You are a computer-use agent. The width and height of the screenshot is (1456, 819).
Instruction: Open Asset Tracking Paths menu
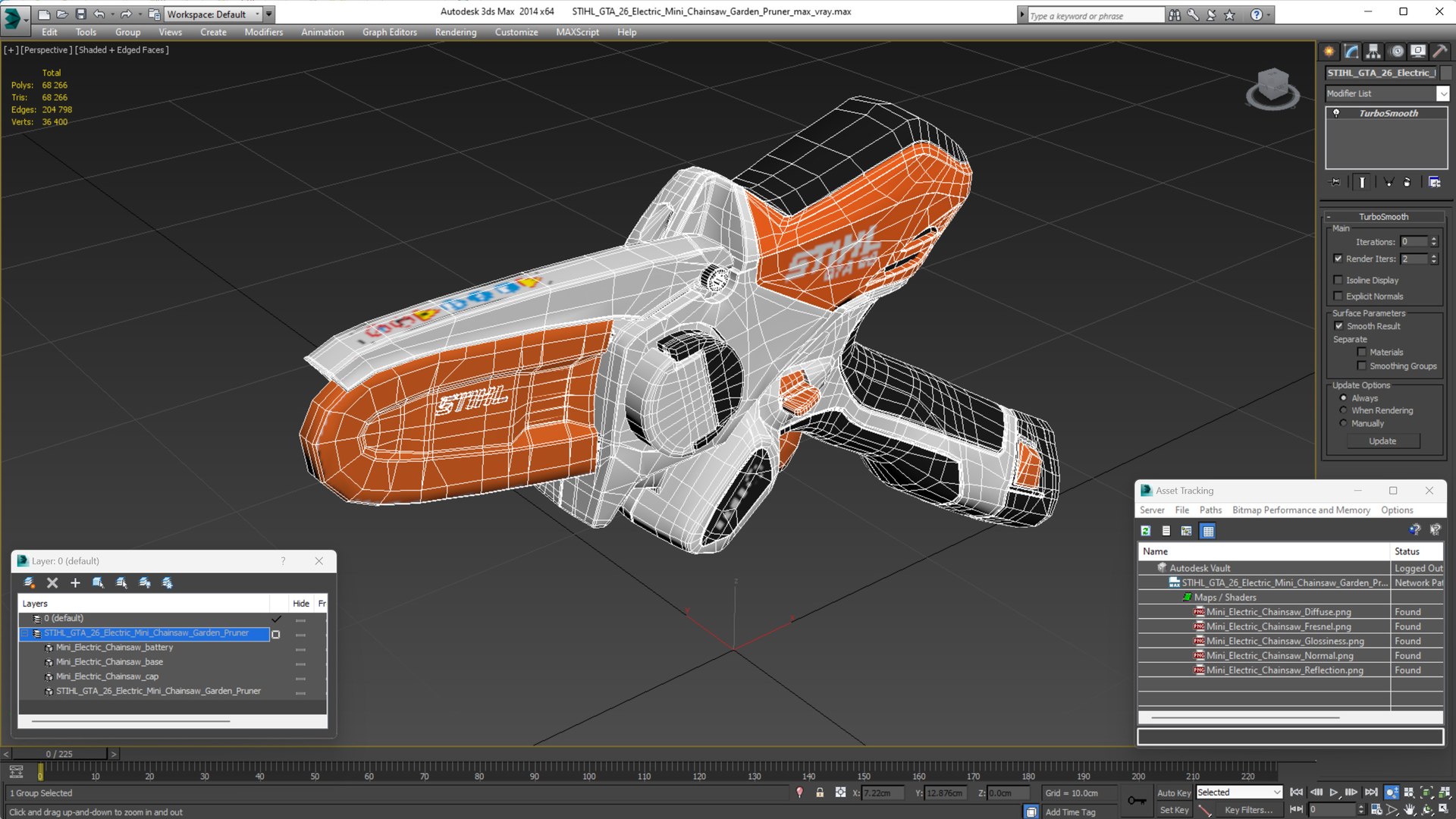point(1210,510)
